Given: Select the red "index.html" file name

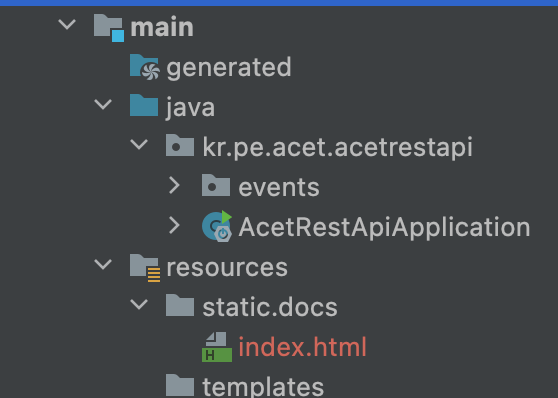Looking at the screenshot, I should 302,347.
